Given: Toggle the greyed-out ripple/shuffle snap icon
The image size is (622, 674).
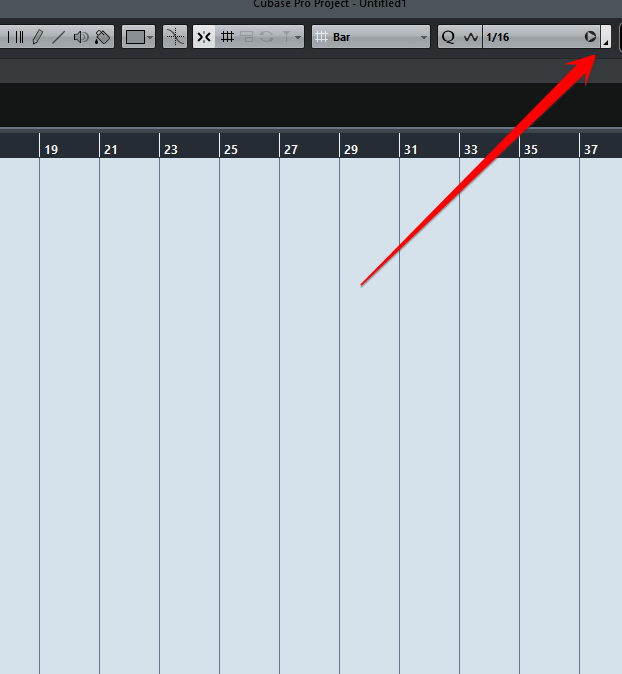Looking at the screenshot, I should pos(246,37).
